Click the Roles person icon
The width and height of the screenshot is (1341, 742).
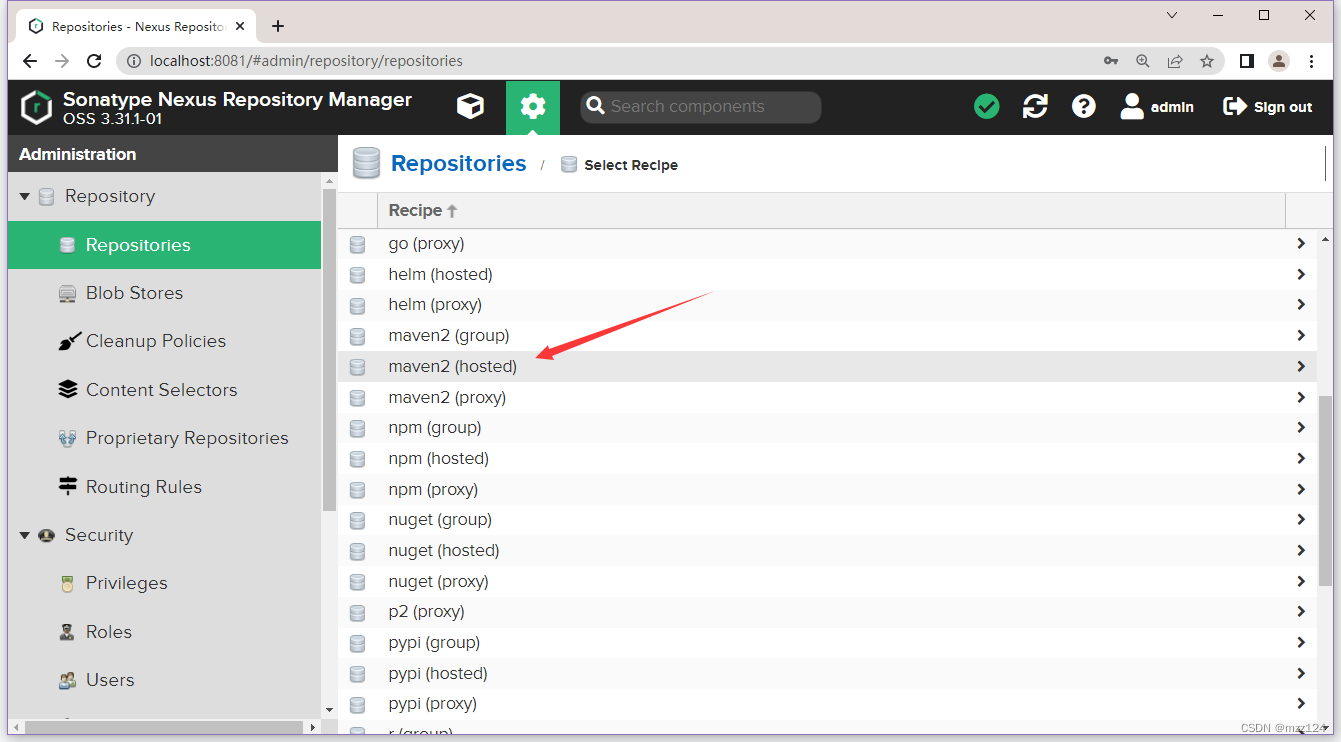pos(68,632)
